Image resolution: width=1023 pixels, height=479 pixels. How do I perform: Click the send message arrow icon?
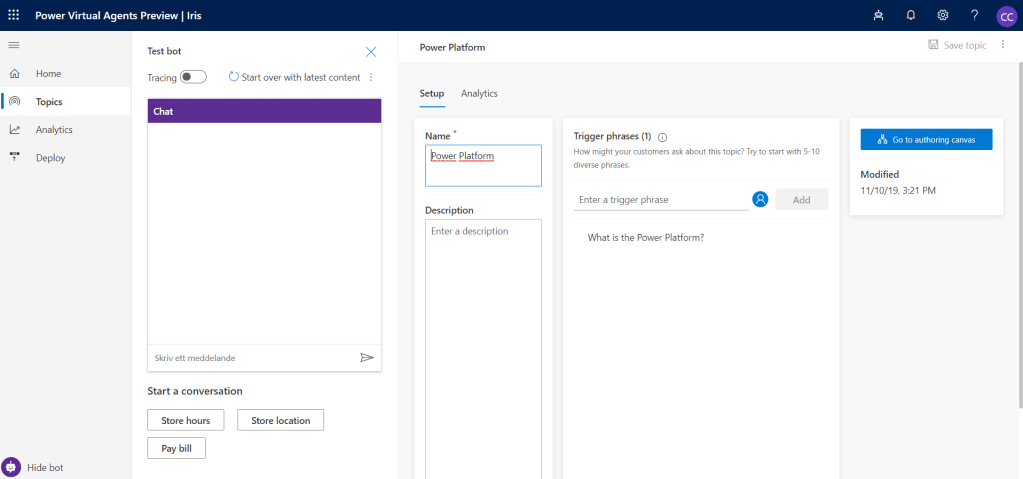pos(367,357)
